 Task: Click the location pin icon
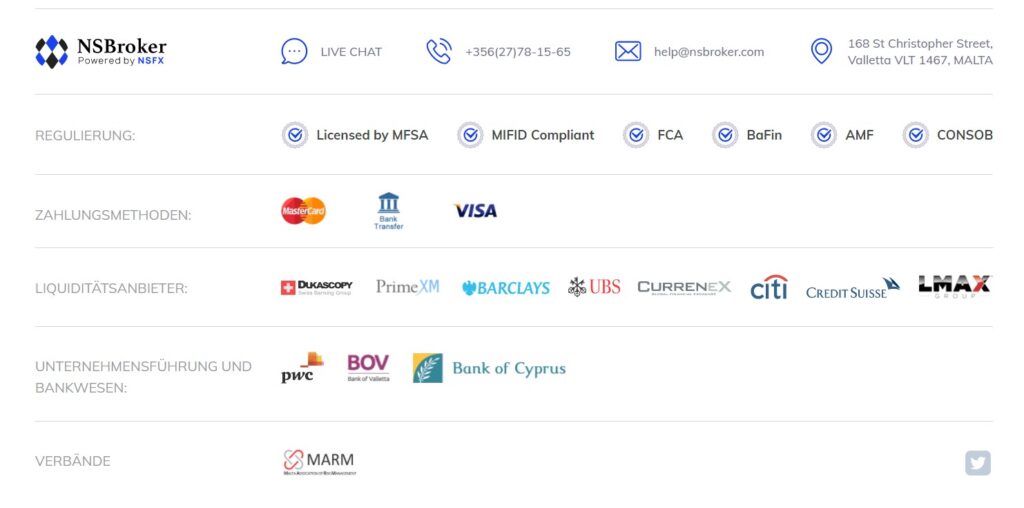[x=821, y=51]
